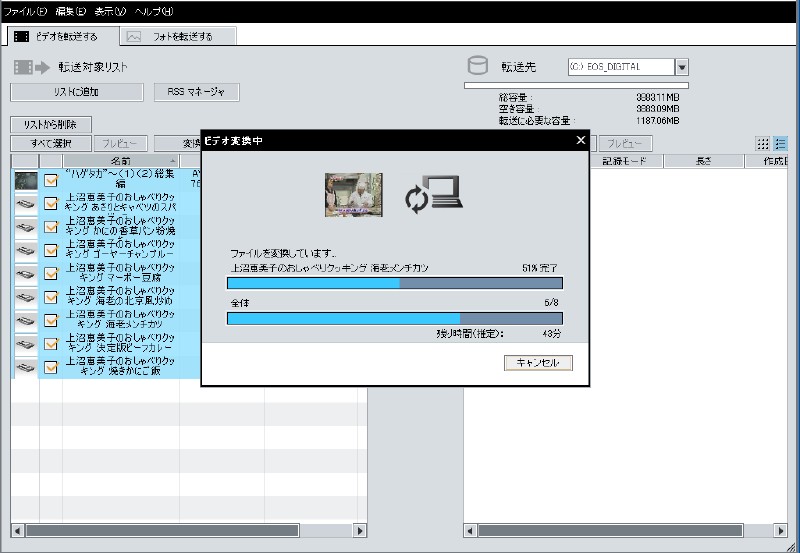
Task: Click the 名前 column header sort arrow
Action: [x=172, y=161]
